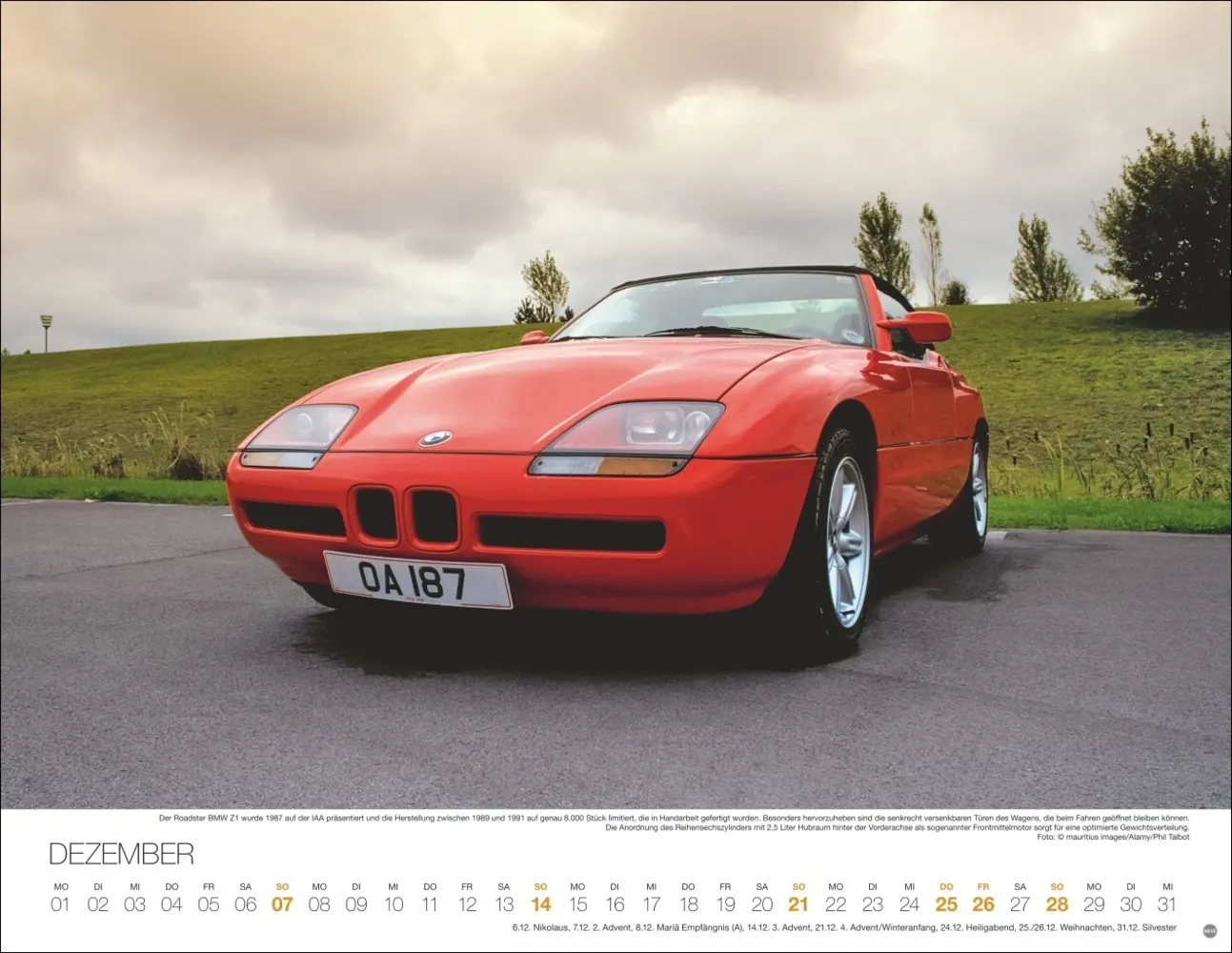The width and height of the screenshot is (1232, 953).
Task: Select the highlighted holiday date 25
Action: click(x=946, y=904)
